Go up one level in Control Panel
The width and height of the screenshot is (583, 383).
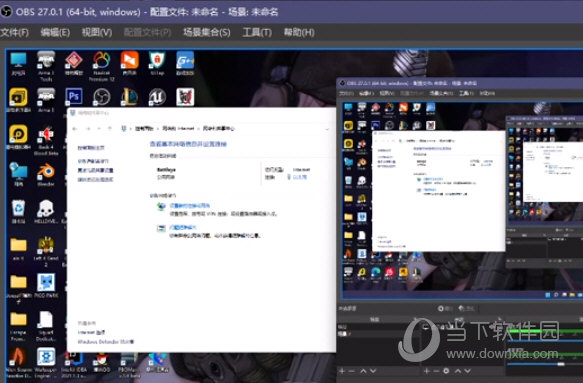pos(110,129)
